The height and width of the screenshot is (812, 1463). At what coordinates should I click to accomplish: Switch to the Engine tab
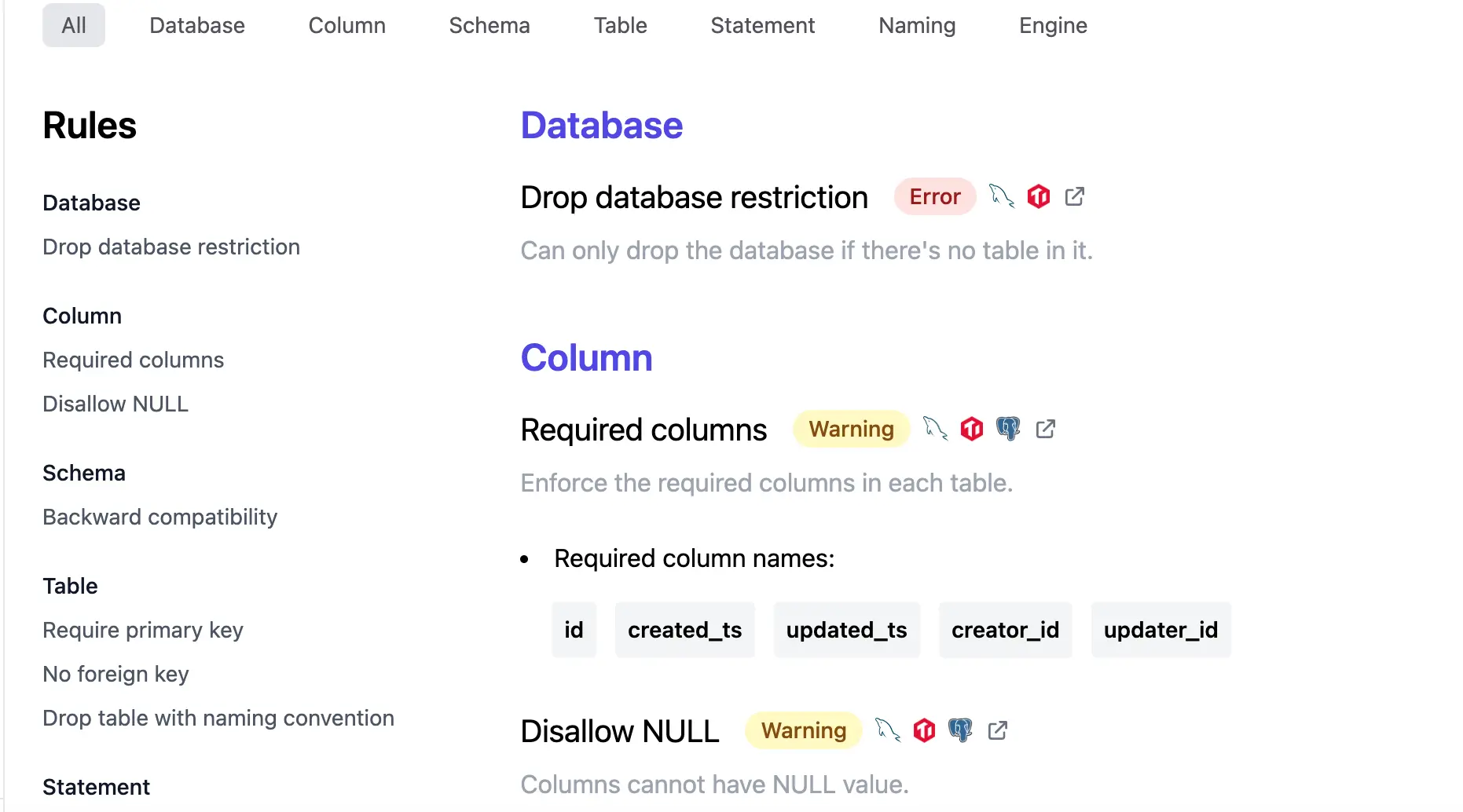click(x=1052, y=25)
